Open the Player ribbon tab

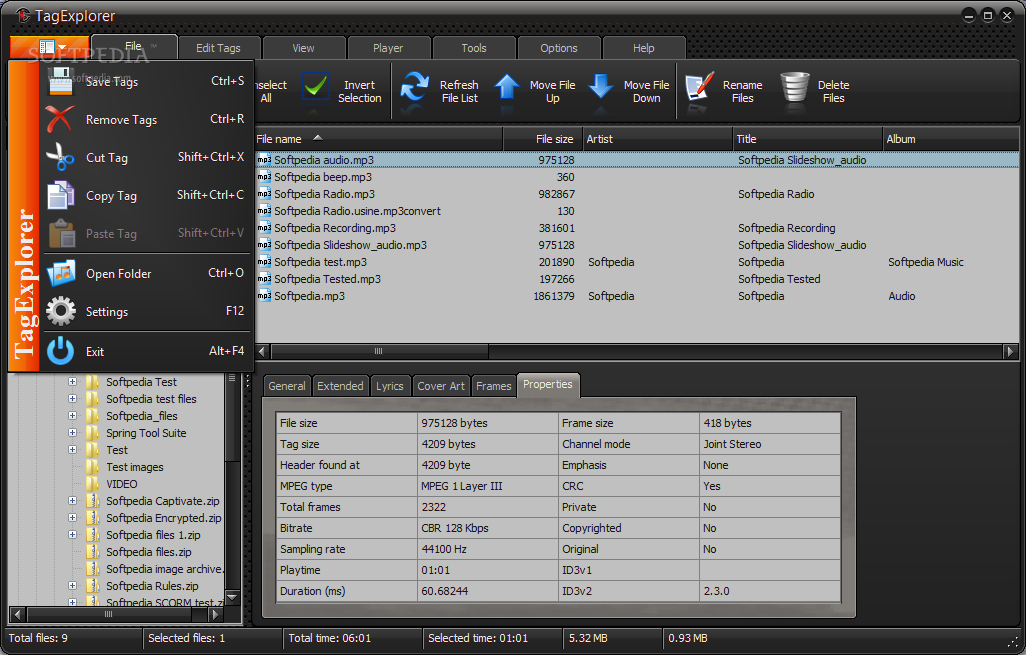click(x=388, y=48)
